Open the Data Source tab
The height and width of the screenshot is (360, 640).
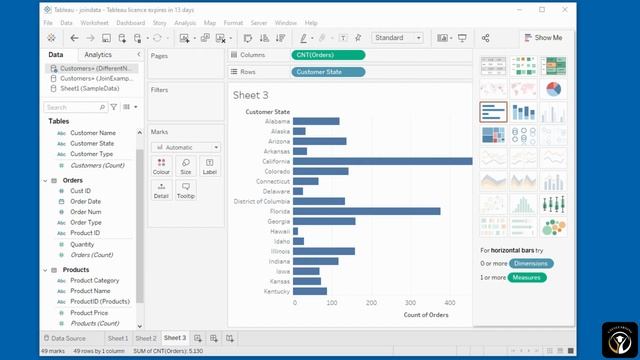[65, 338]
